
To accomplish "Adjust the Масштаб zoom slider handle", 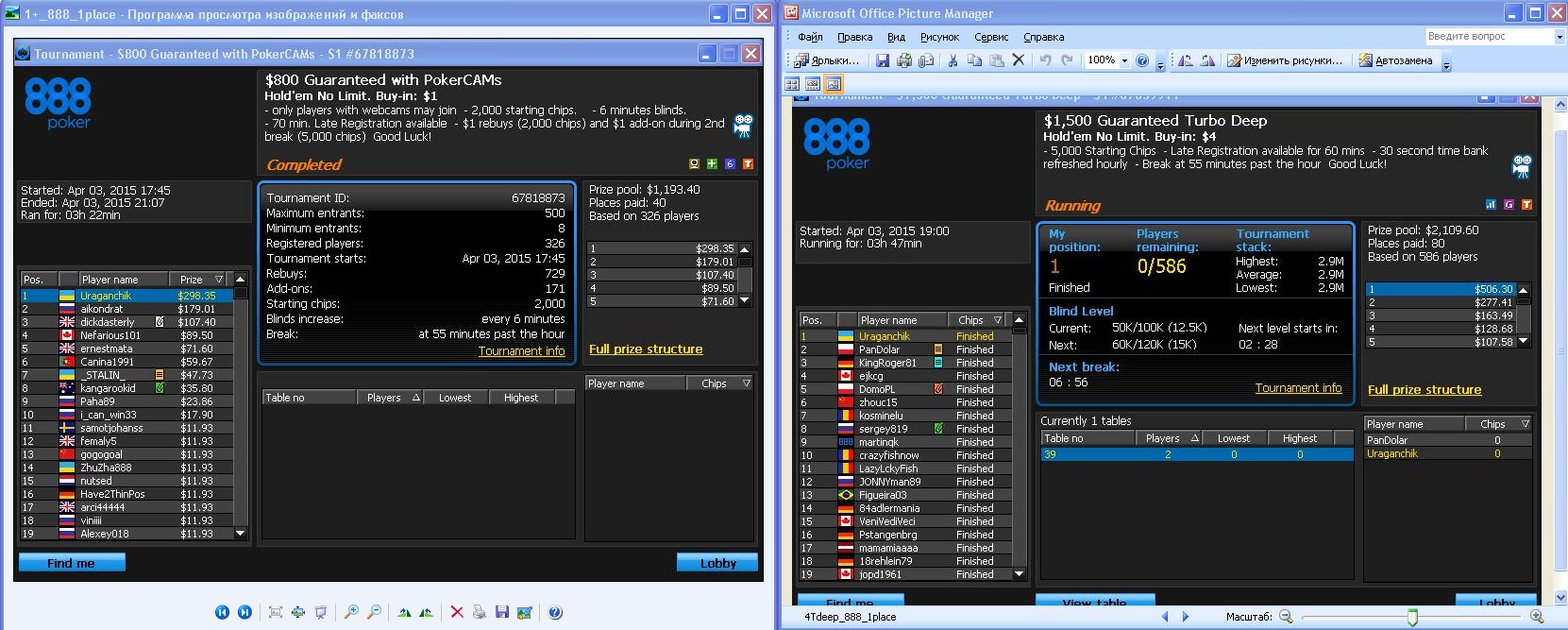I will click(1412, 618).
